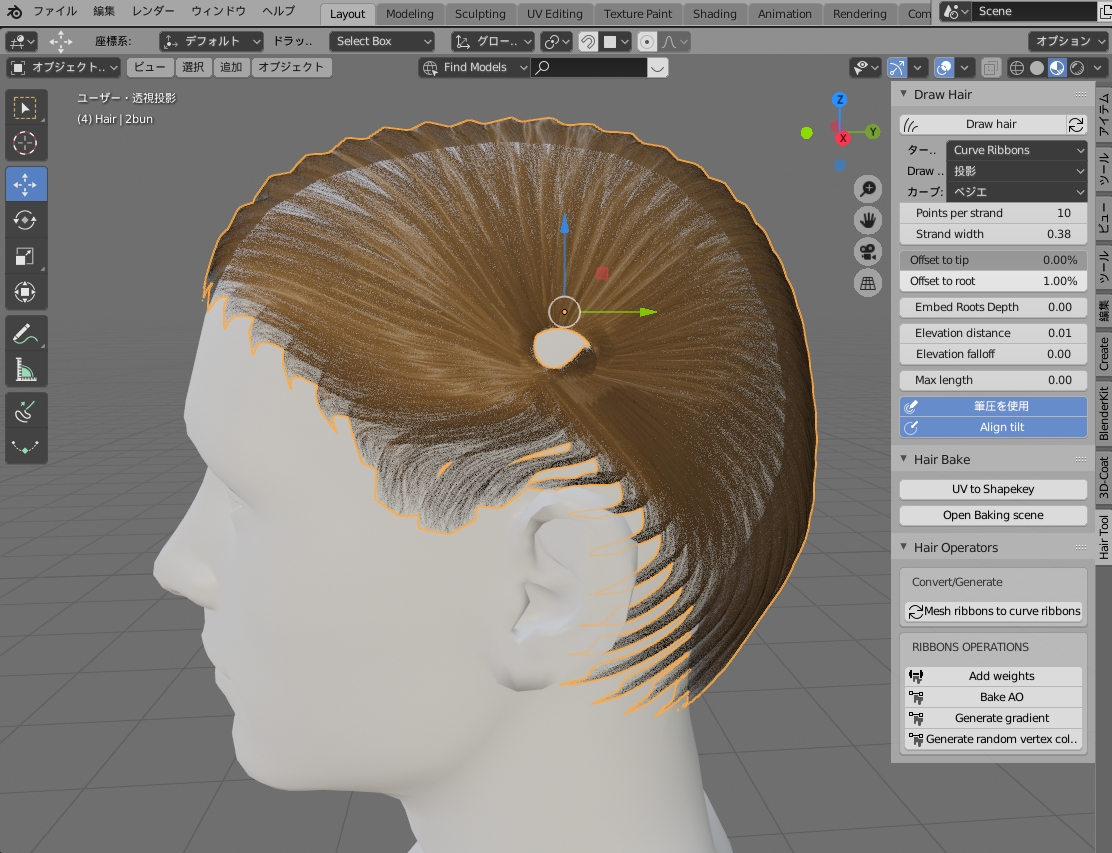Select the Scale tool
This screenshot has height=853, width=1112.
pos(26,256)
